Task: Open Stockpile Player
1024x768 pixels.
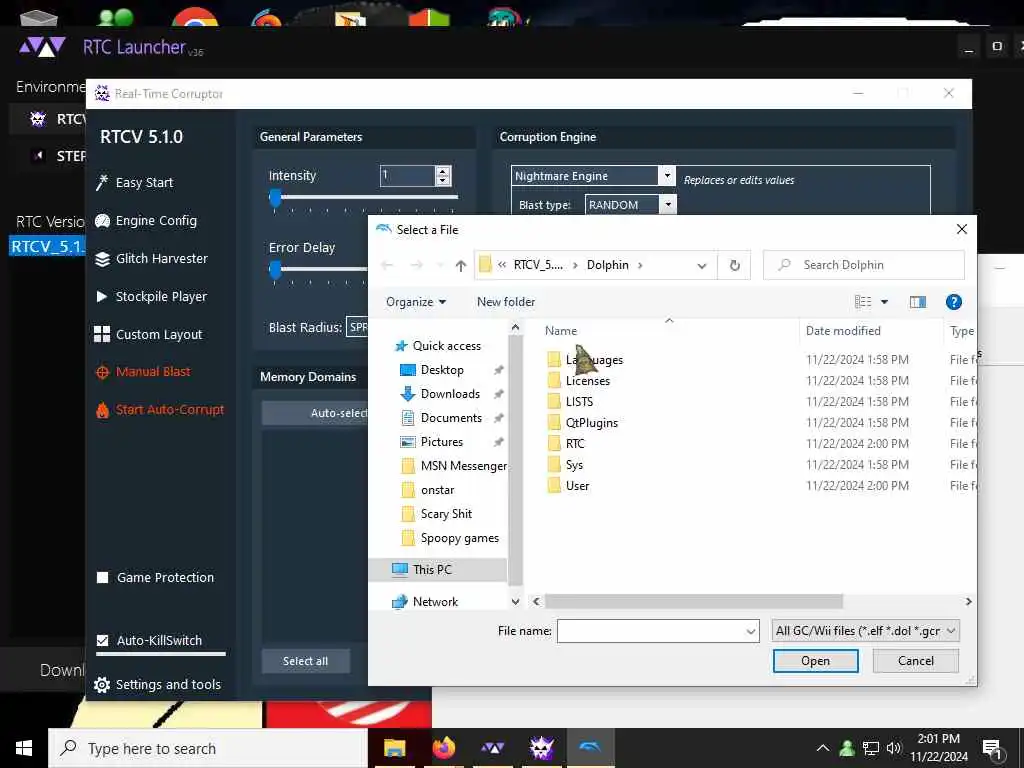Action: tap(161, 296)
